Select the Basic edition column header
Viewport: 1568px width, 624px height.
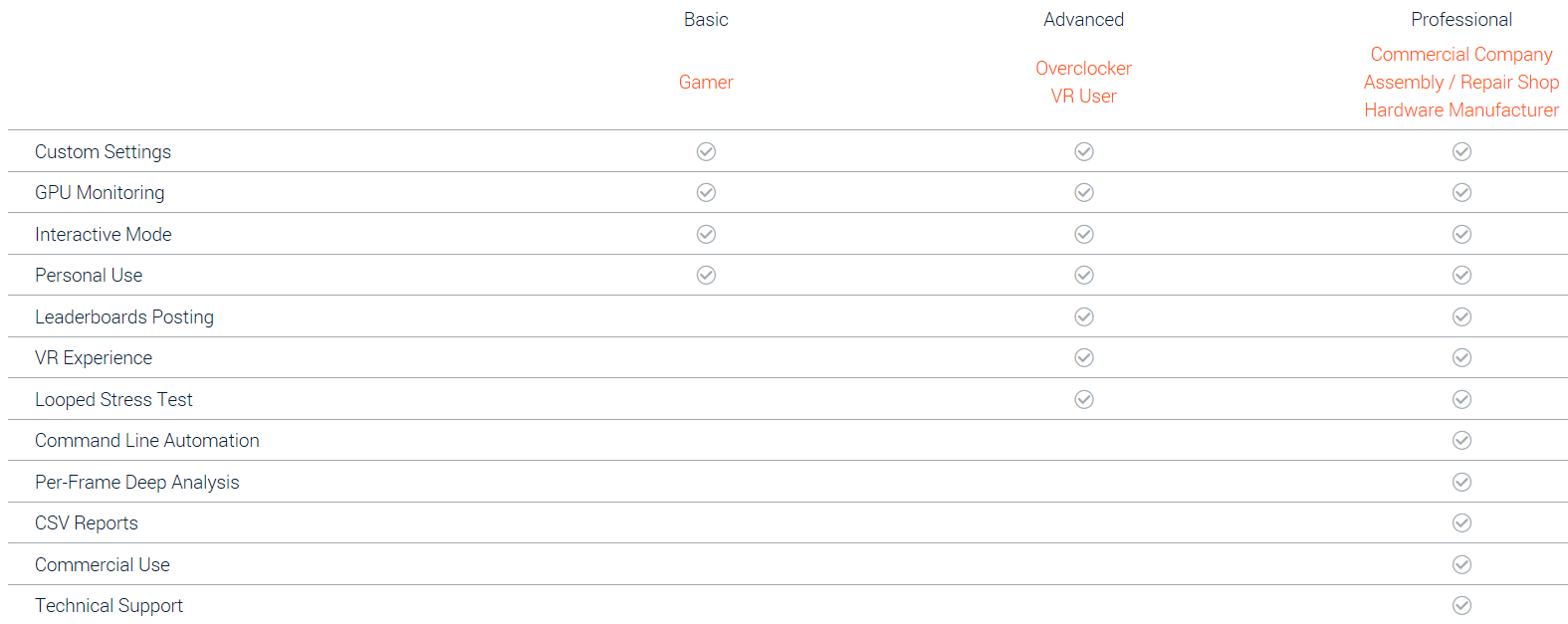coord(706,19)
